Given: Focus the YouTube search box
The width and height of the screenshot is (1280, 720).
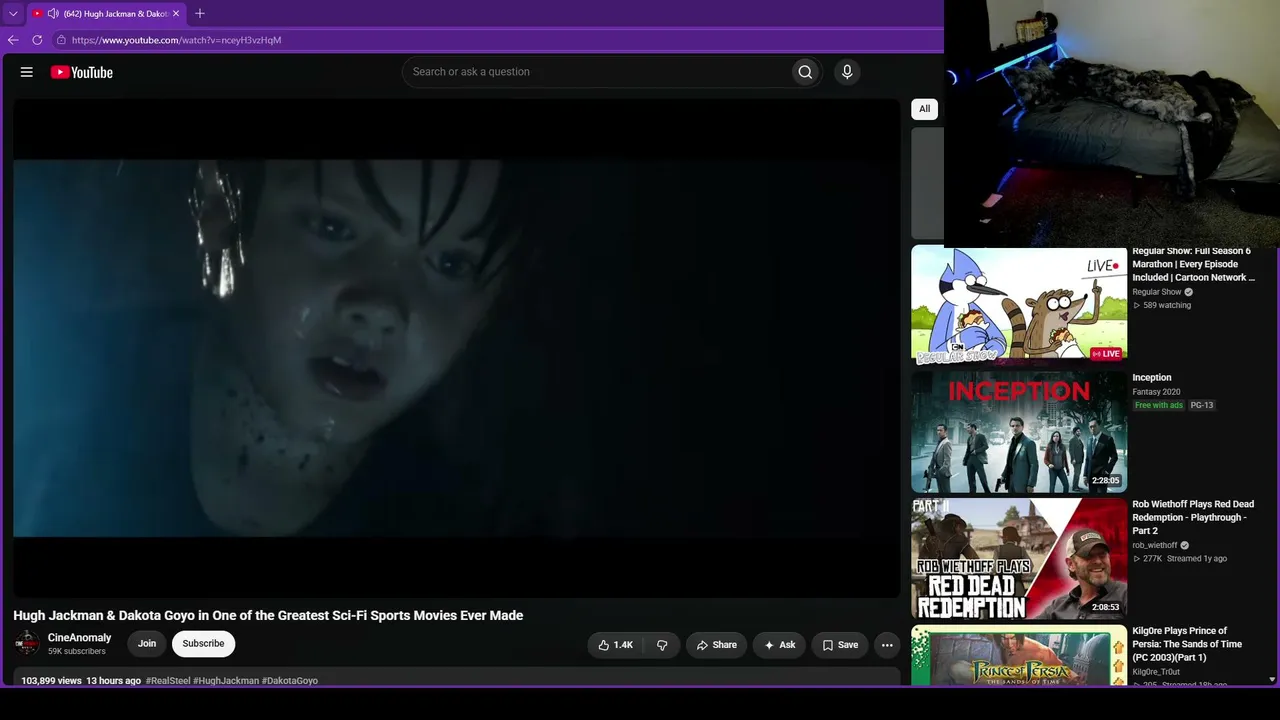Looking at the screenshot, I should click(597, 72).
